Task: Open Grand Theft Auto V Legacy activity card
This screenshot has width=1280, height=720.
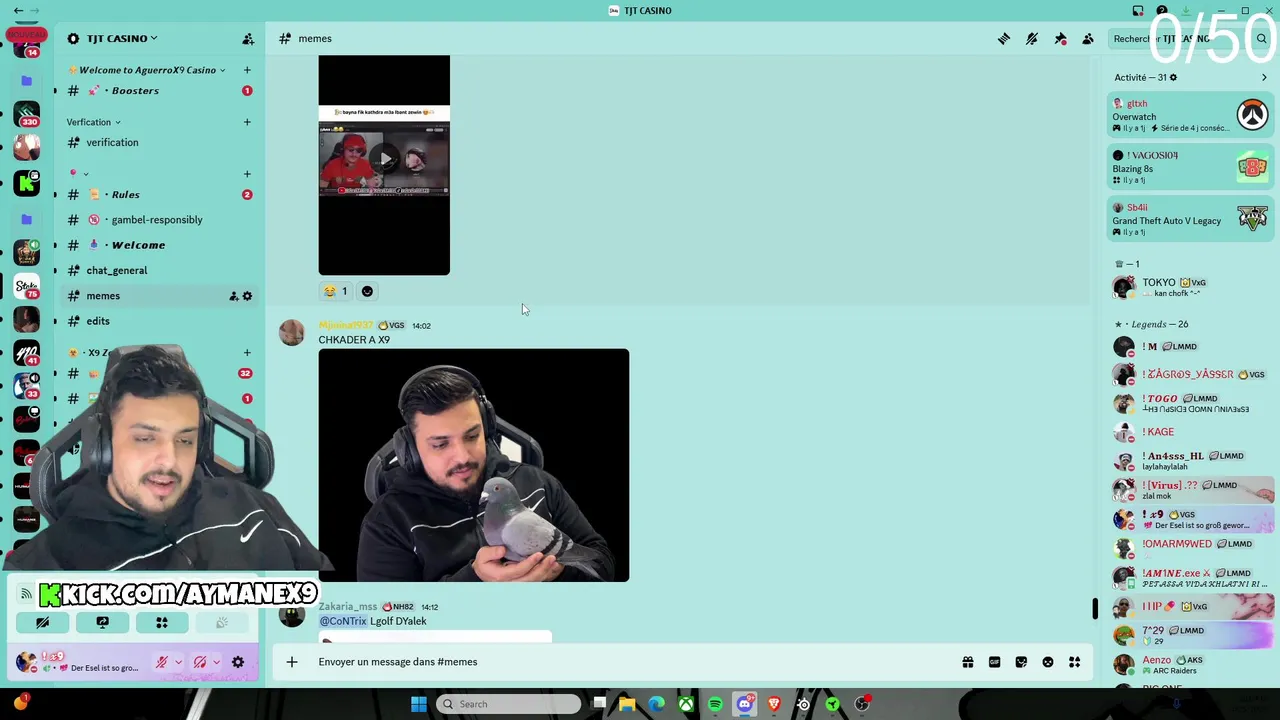Action: coord(1190,220)
